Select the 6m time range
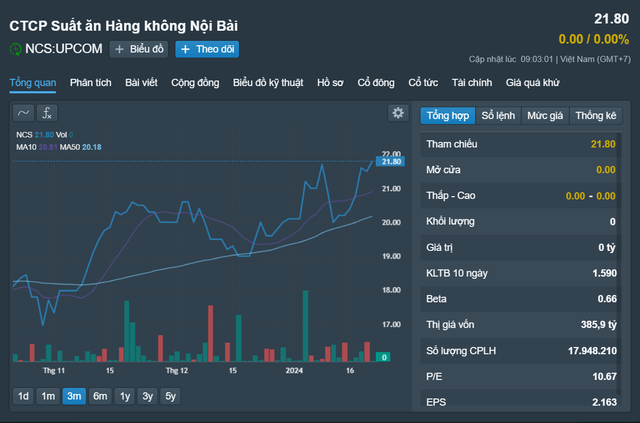 [x=99, y=396]
